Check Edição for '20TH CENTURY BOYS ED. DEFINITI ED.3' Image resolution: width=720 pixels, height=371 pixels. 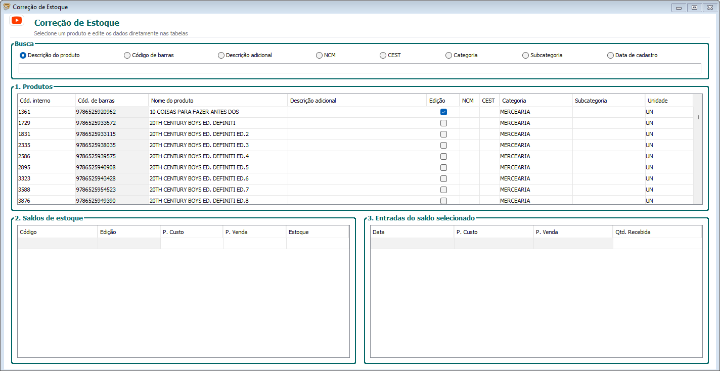pyautogui.click(x=444, y=145)
